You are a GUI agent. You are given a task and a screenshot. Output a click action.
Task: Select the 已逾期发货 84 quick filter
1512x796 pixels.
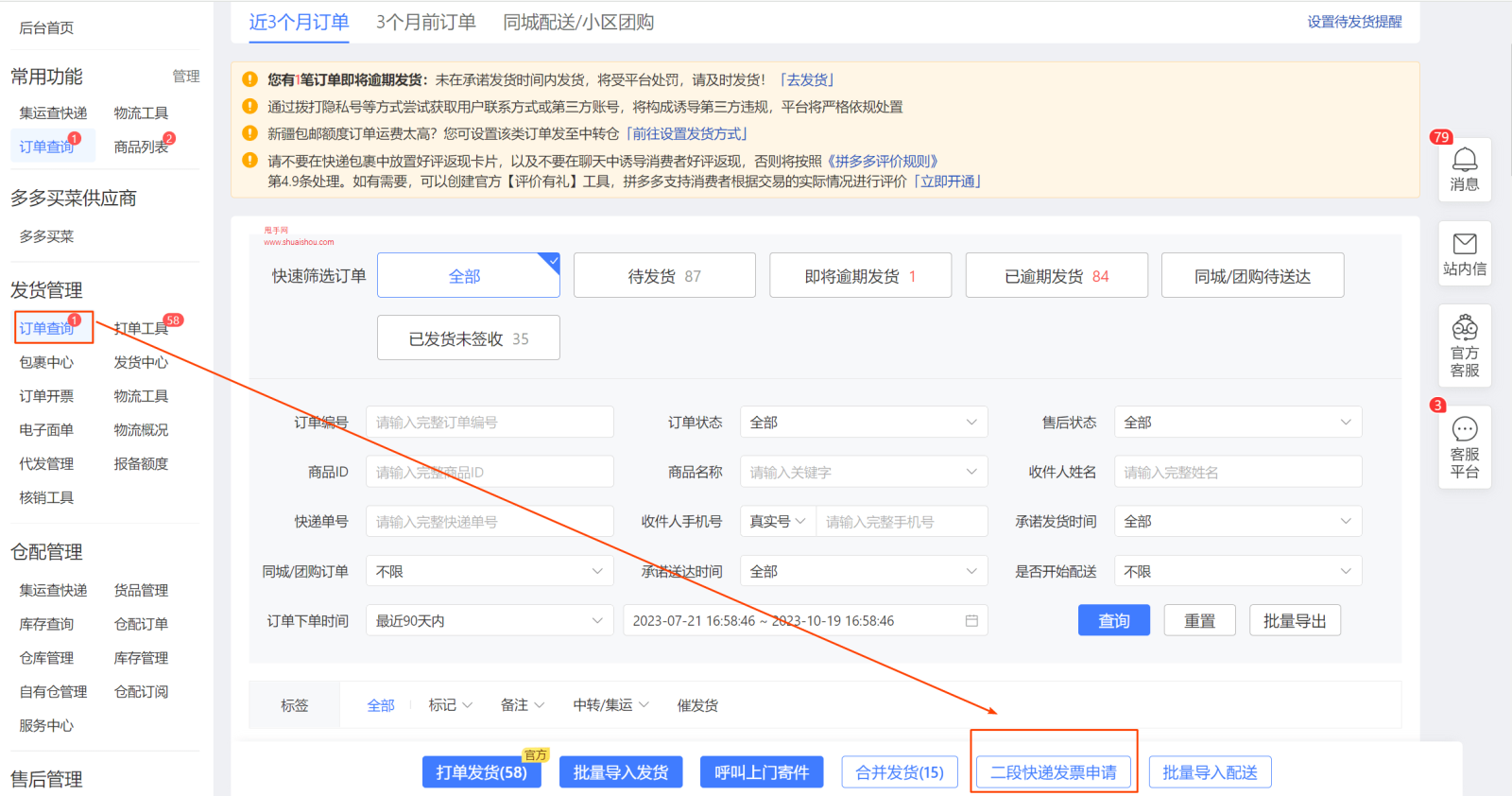(1057, 275)
